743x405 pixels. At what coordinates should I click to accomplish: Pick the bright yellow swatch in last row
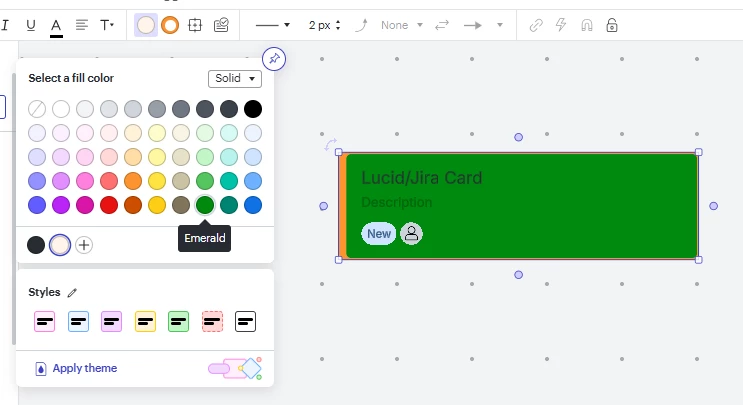pos(157,205)
